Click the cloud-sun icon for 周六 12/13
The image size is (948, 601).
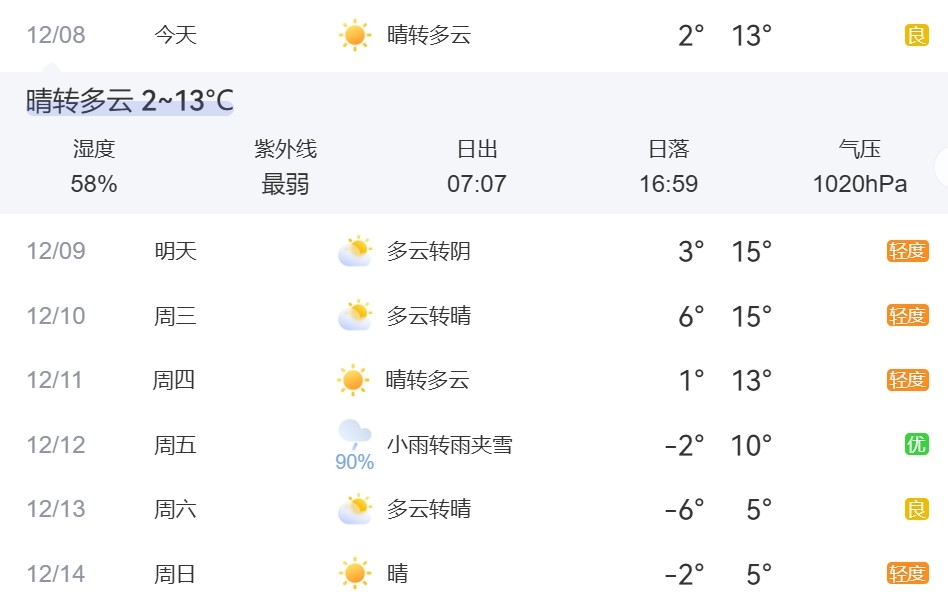click(354, 509)
